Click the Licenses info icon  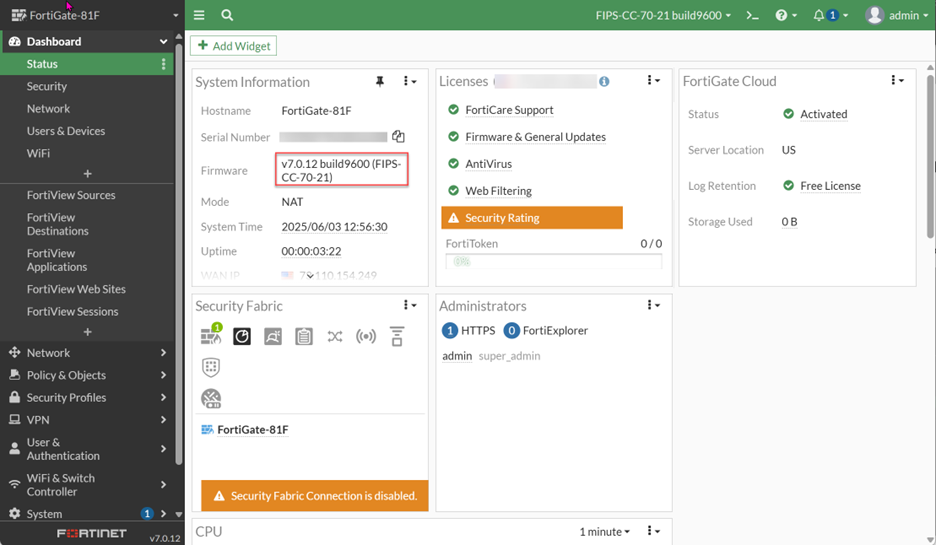click(604, 82)
